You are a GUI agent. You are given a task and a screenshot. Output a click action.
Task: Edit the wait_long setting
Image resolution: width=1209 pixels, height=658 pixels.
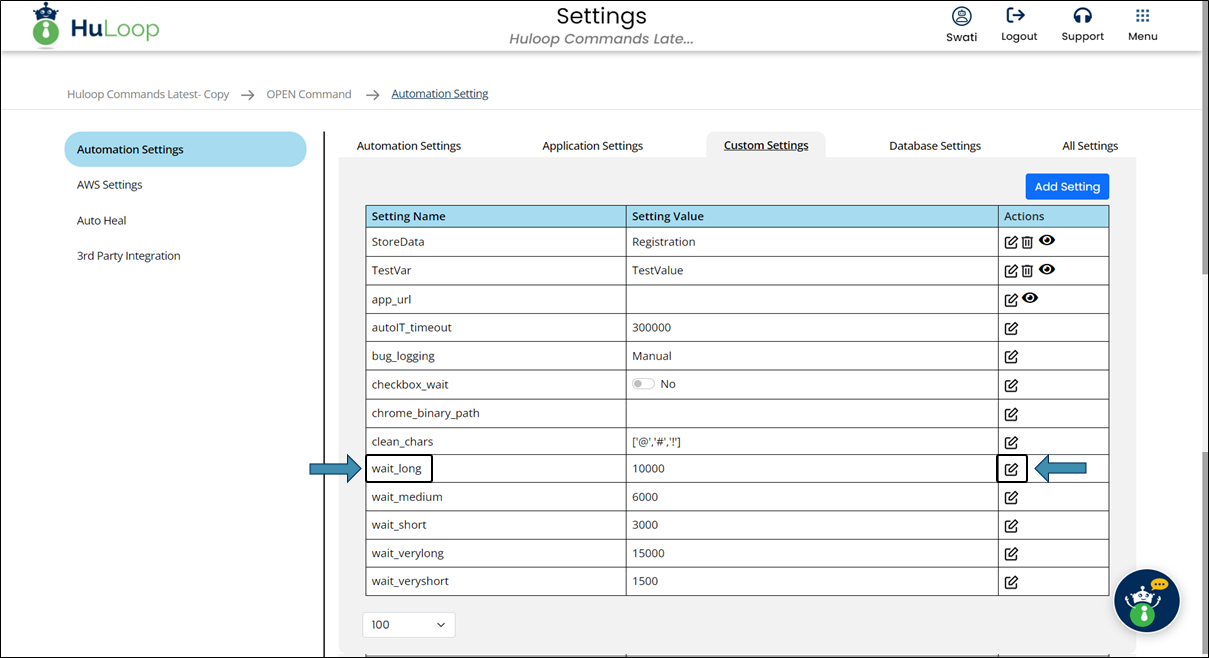(x=1011, y=469)
